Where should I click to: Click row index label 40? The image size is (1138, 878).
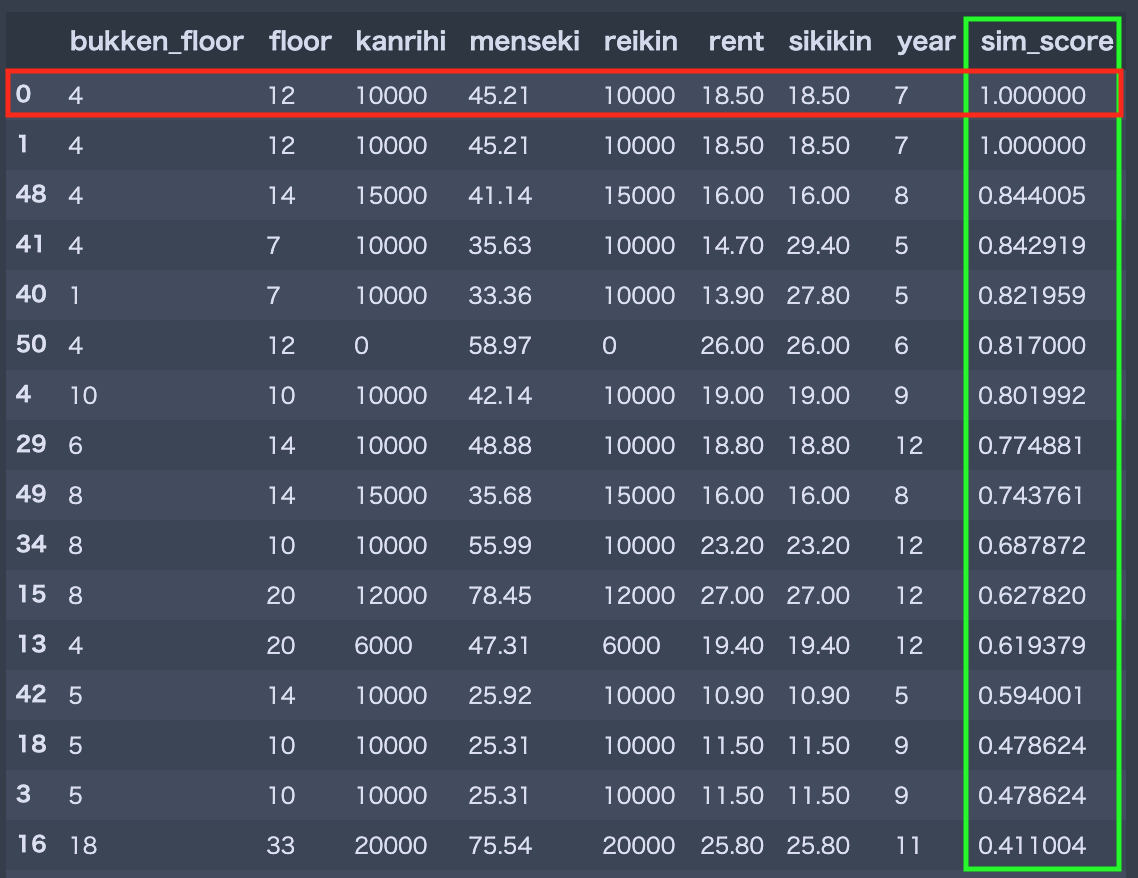coord(30,294)
